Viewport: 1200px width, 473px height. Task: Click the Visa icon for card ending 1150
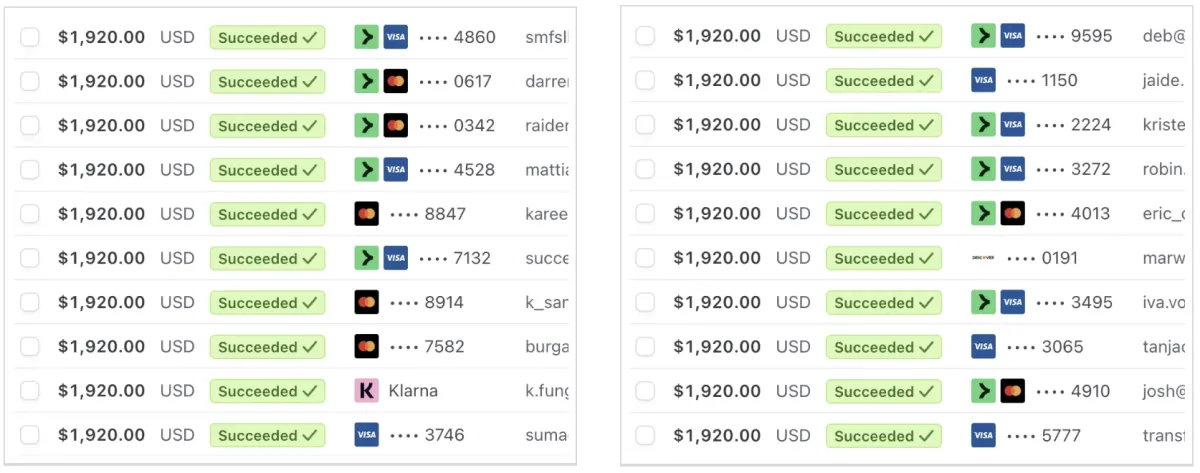(x=983, y=81)
